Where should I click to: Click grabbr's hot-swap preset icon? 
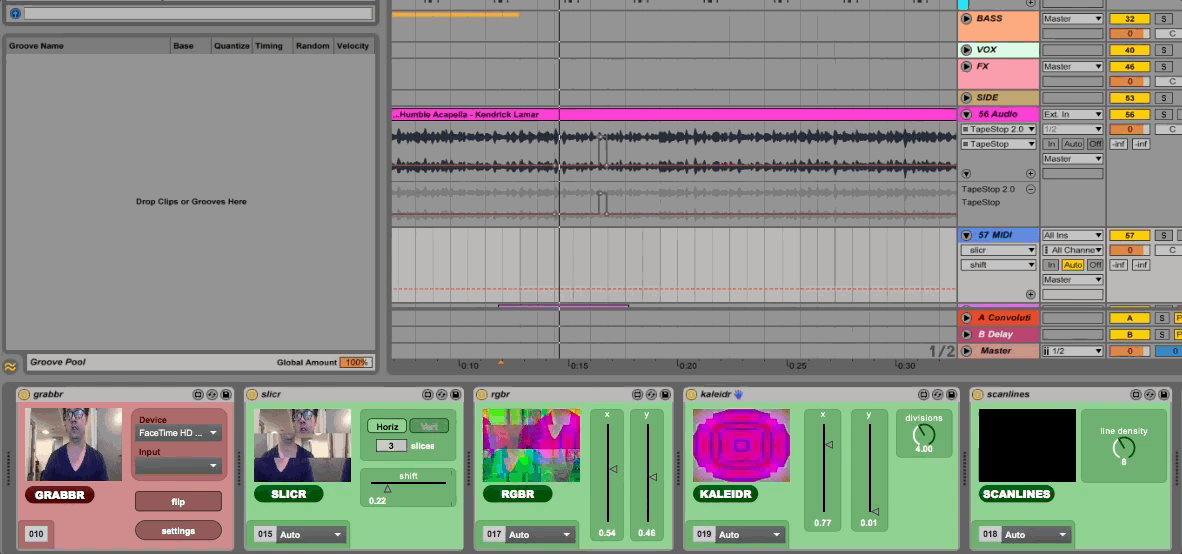pos(212,394)
